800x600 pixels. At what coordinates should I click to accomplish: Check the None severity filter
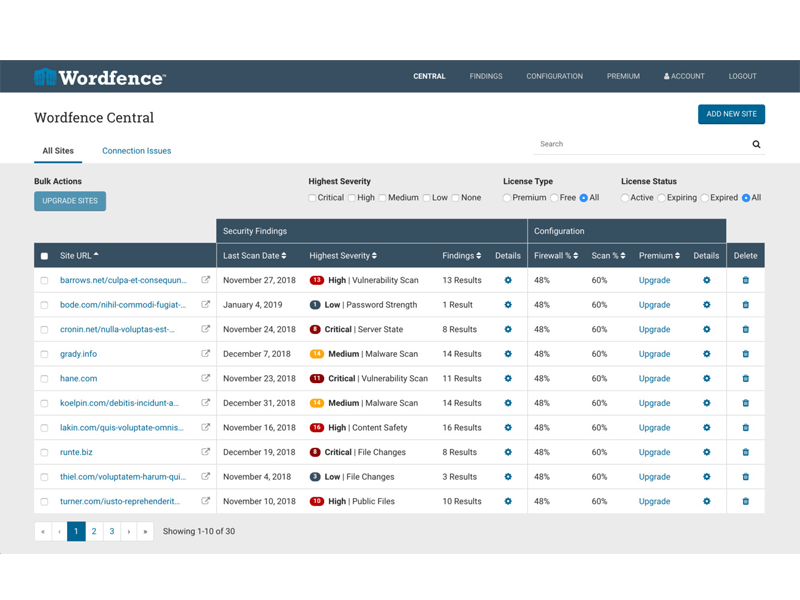tap(456, 198)
